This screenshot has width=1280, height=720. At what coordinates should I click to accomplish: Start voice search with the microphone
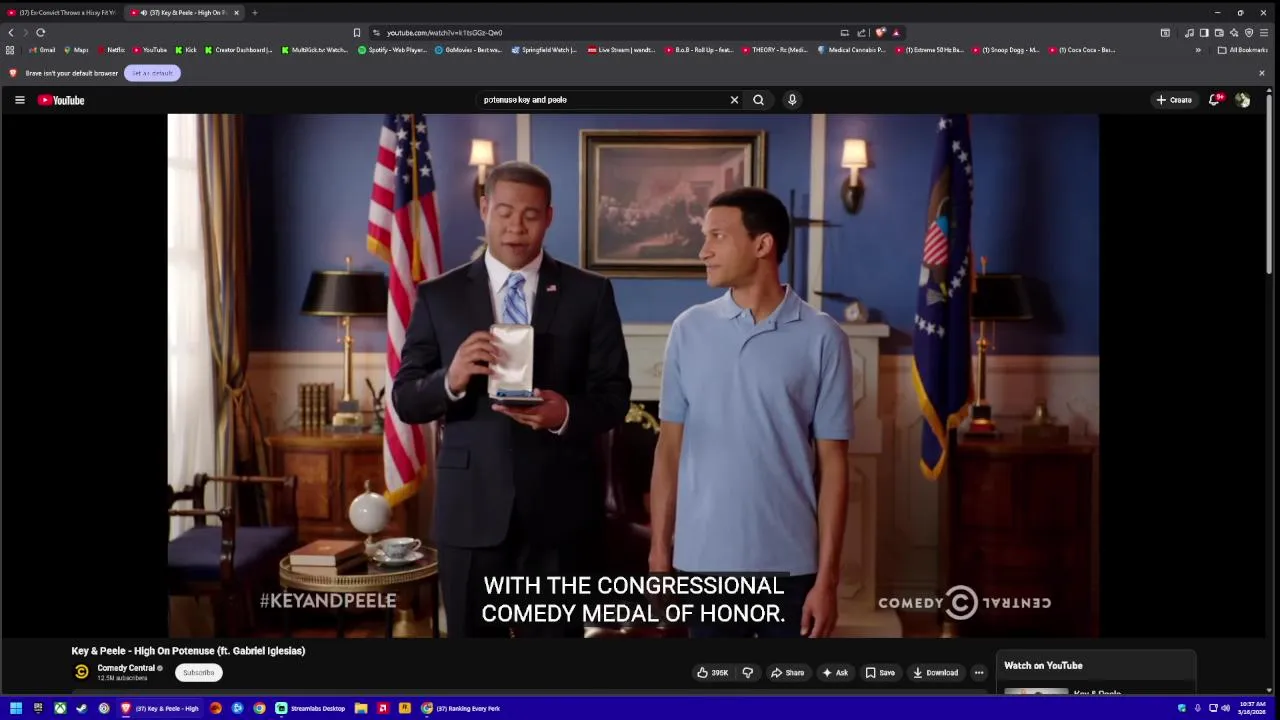(x=792, y=100)
